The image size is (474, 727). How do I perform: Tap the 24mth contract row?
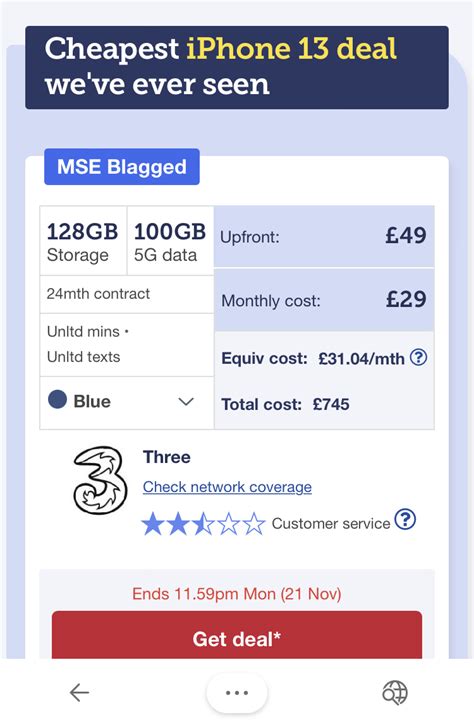[127, 294]
